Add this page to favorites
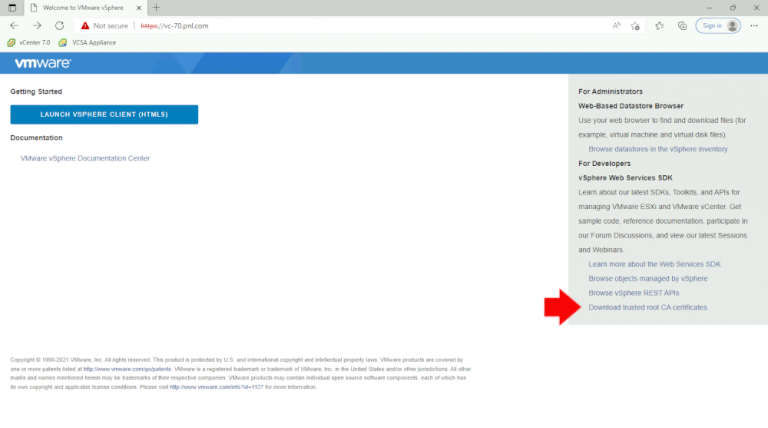Viewport: 768px width, 428px height. (635, 25)
